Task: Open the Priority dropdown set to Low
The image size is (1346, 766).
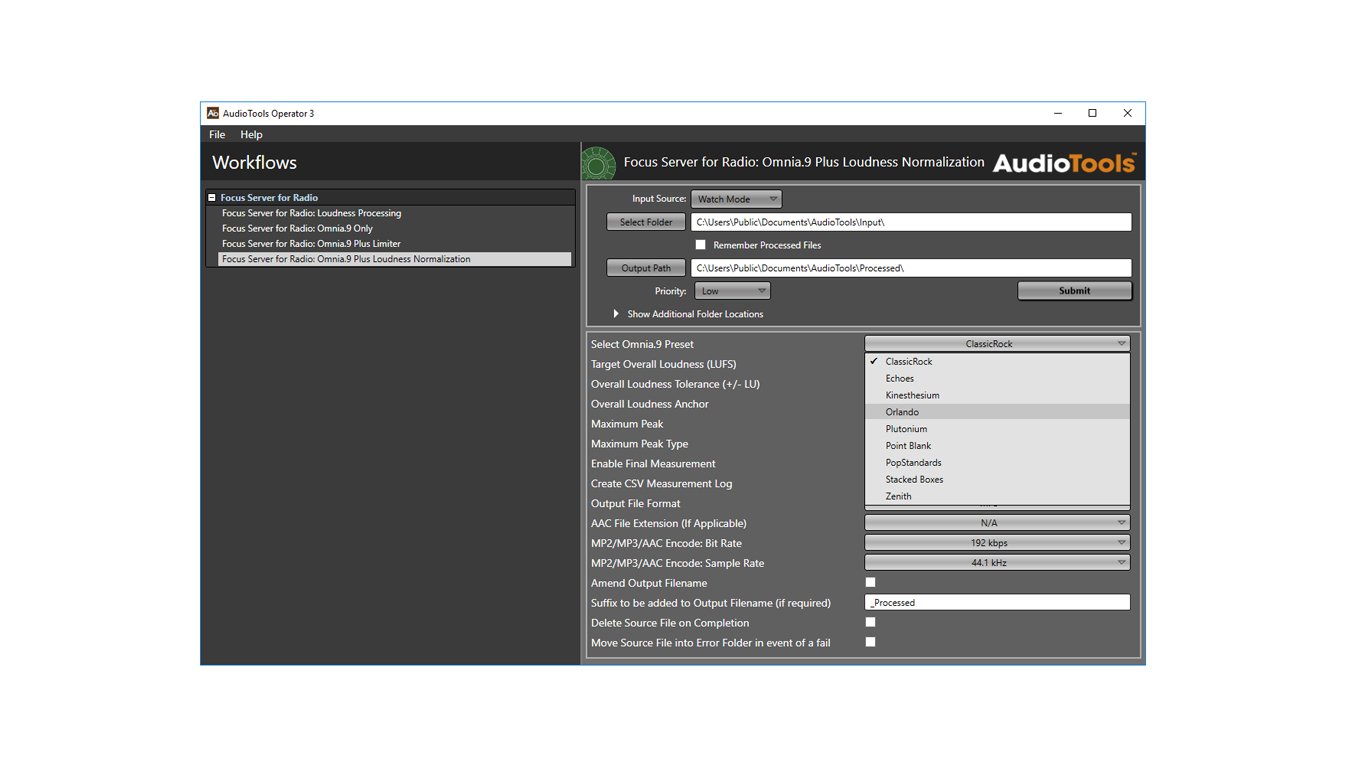Action: (732, 290)
